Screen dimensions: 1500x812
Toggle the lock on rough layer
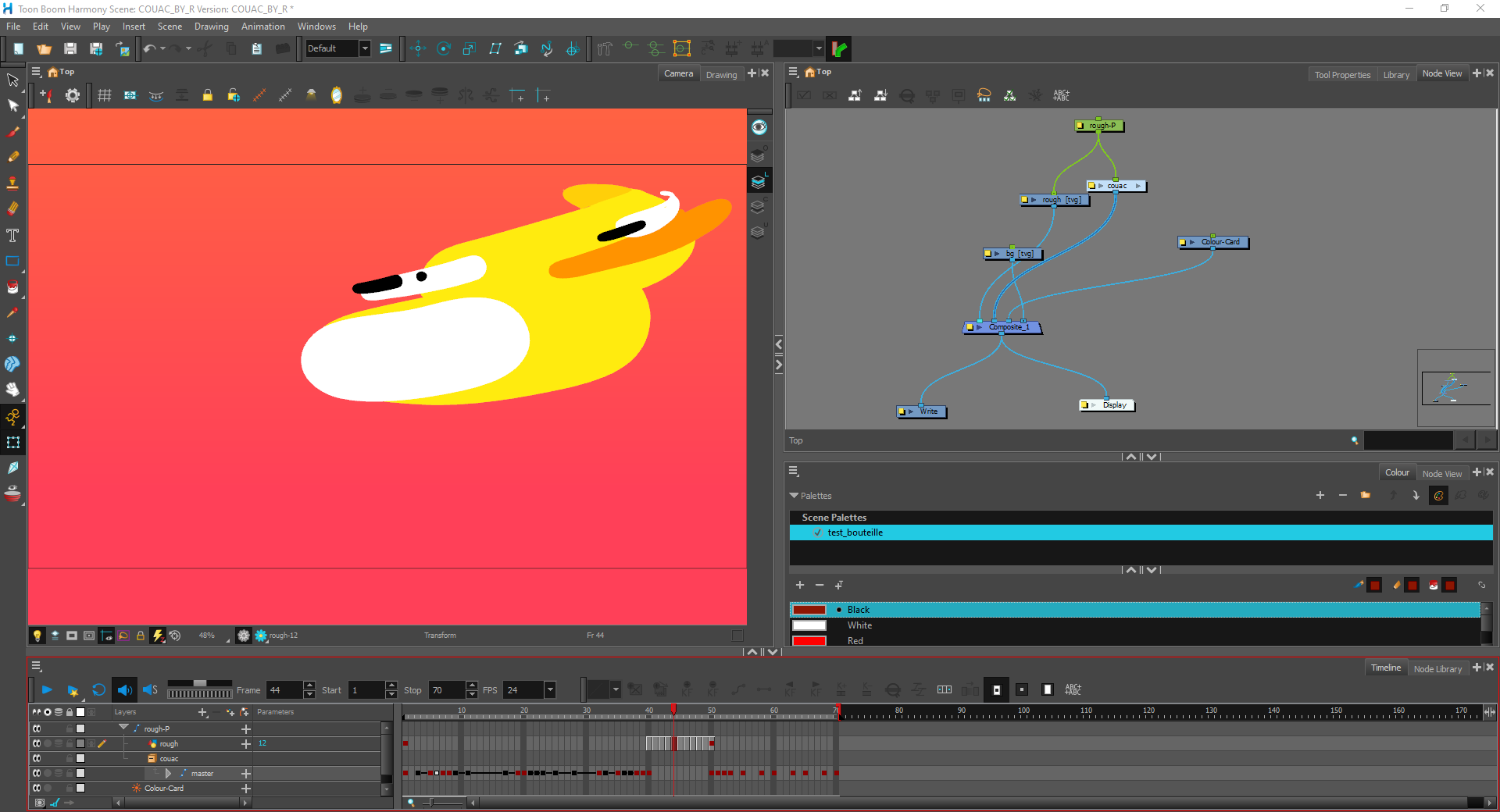(69, 743)
